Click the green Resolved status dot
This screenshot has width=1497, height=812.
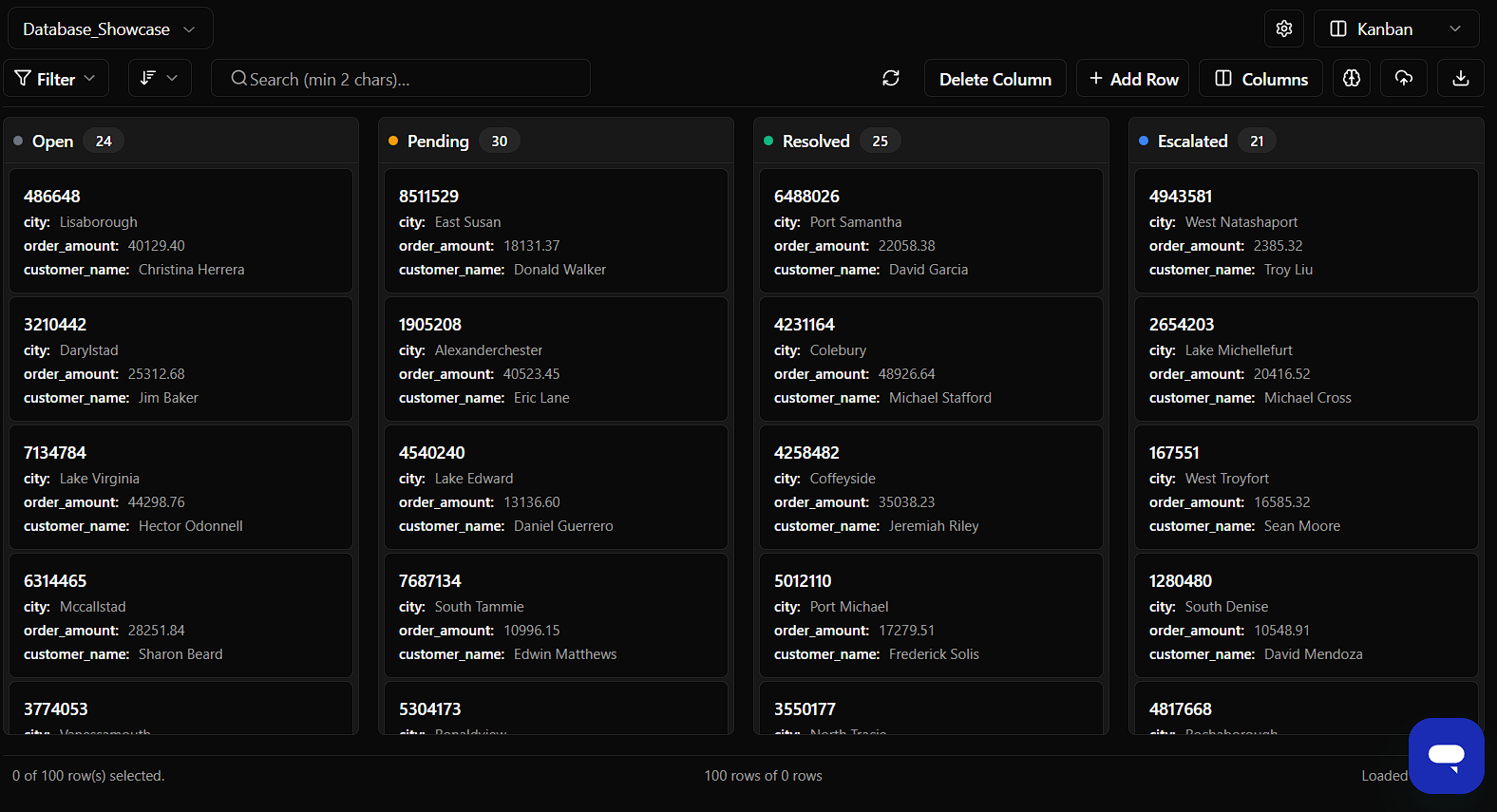click(x=768, y=142)
